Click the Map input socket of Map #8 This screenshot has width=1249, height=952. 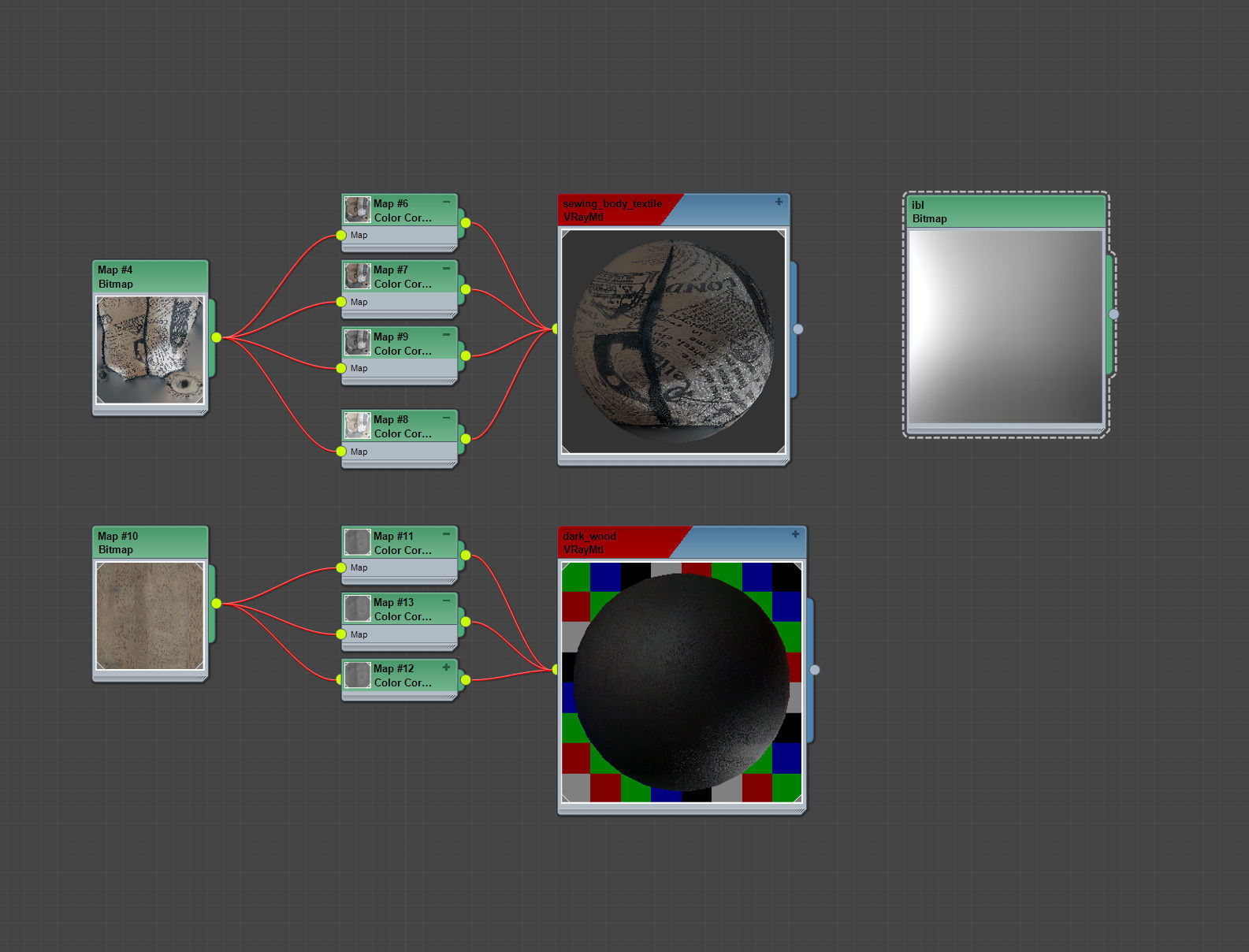[x=341, y=452]
